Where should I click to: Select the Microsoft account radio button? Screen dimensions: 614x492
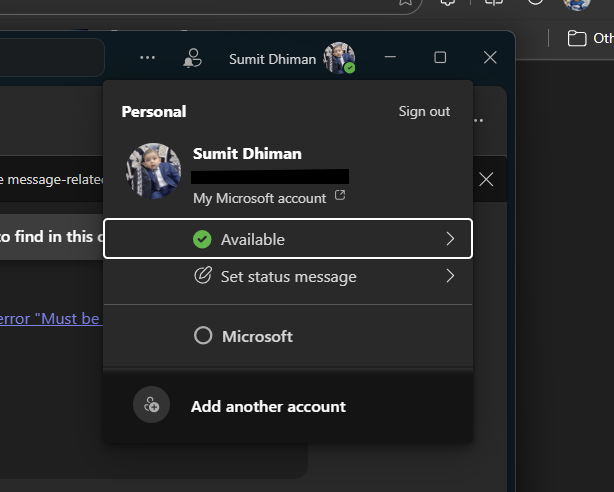click(x=203, y=336)
